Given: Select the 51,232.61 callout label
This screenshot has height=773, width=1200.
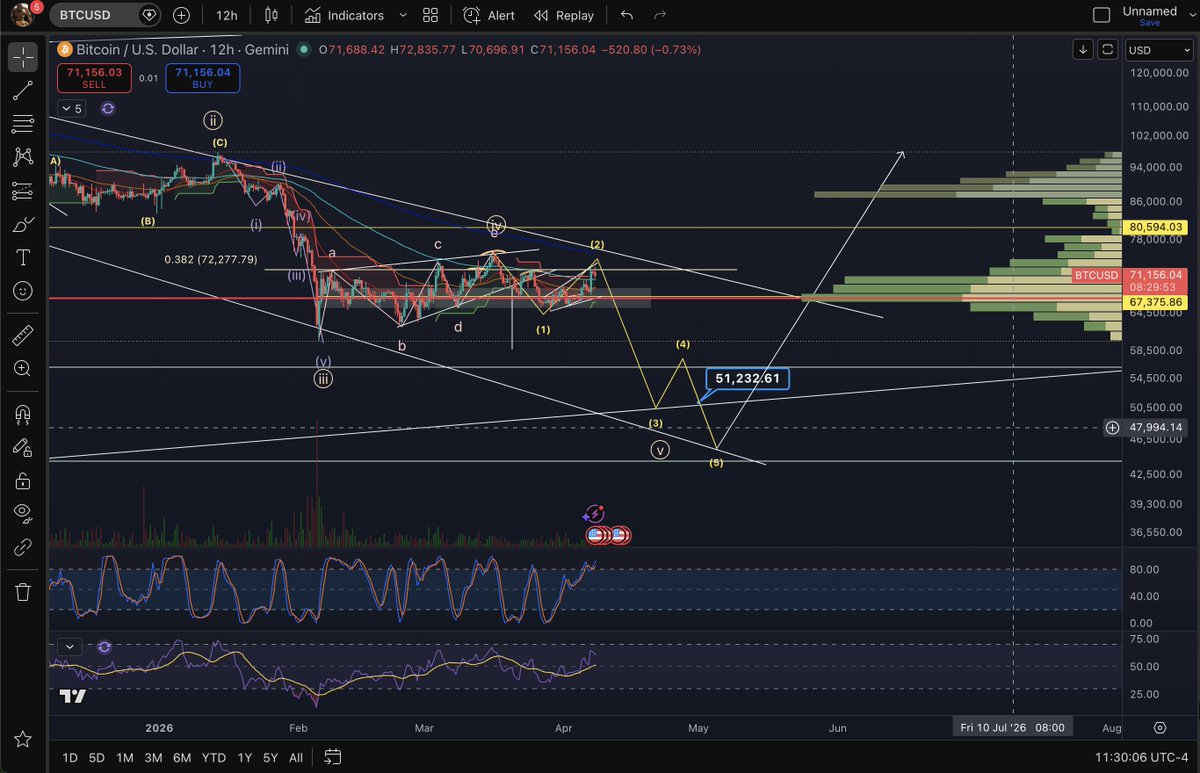Looking at the screenshot, I should [x=748, y=378].
